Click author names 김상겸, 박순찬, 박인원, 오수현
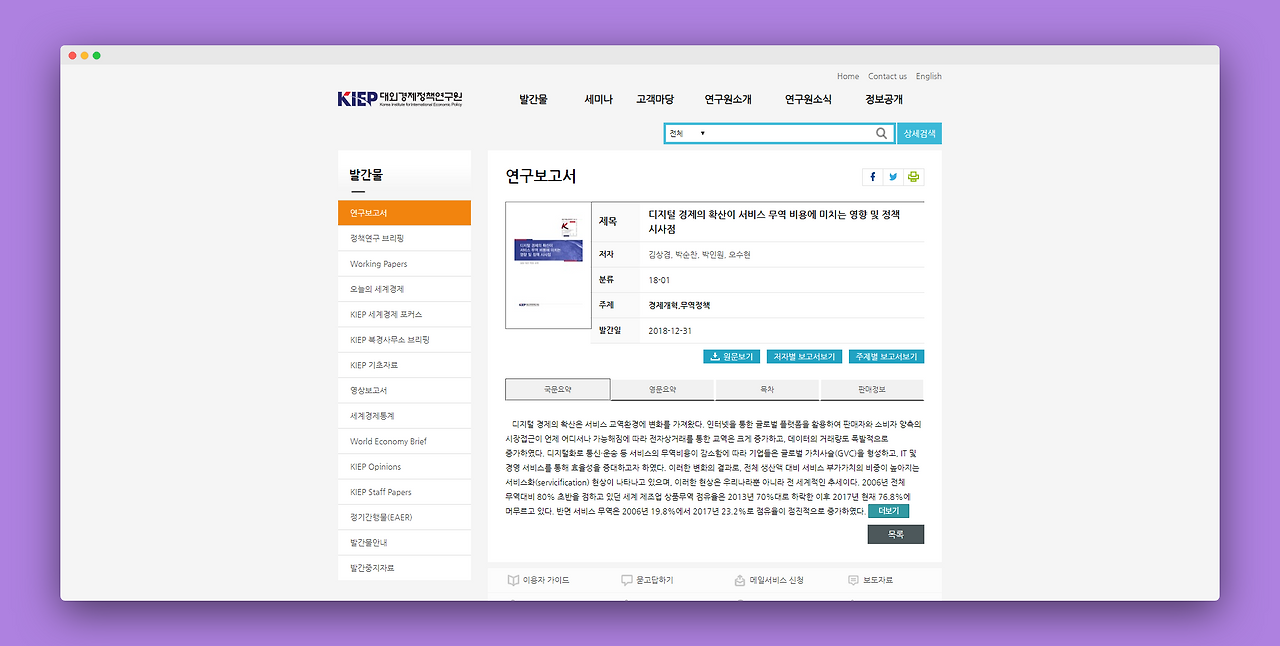Screen dimensions: 1280x646 699,255
